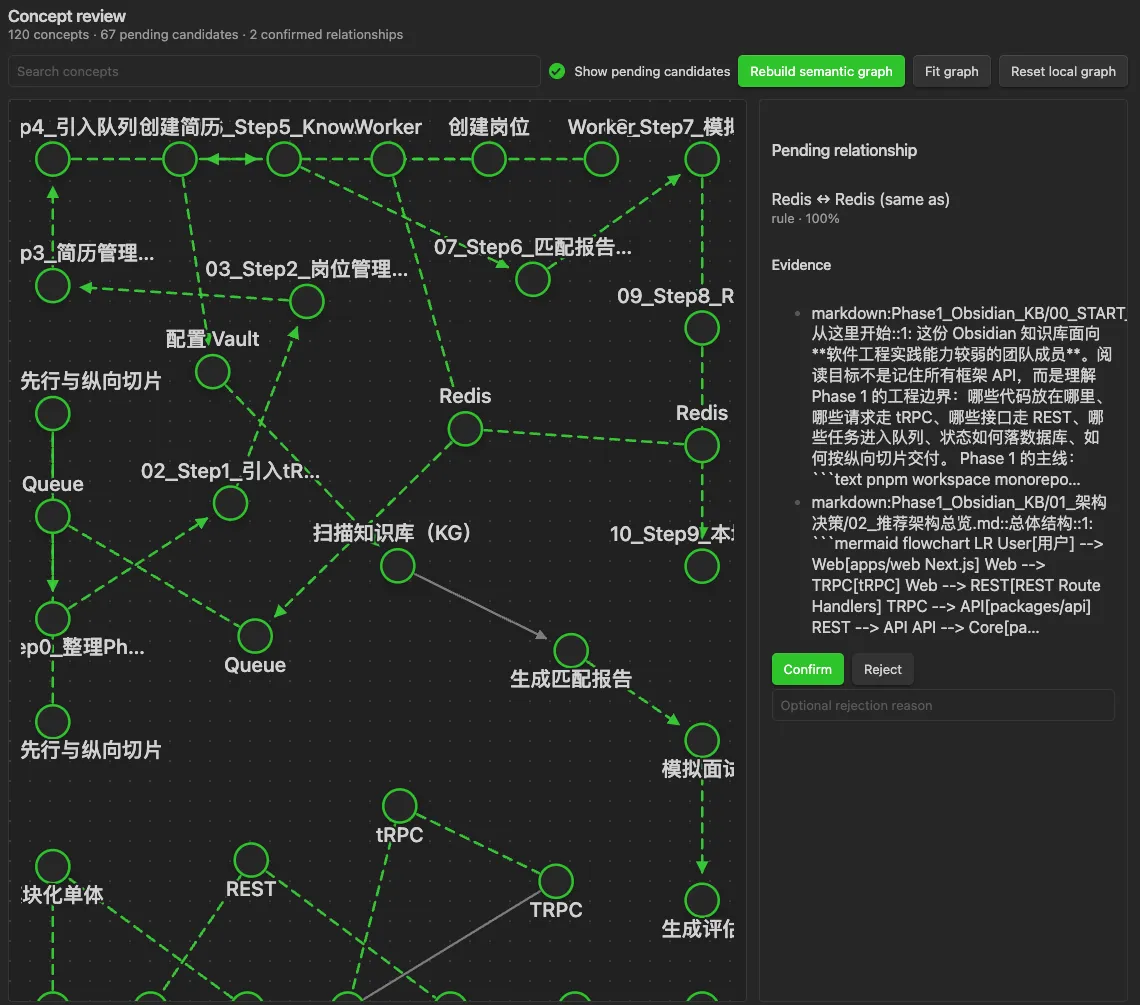Click the Fit graph button
The height and width of the screenshot is (1005, 1140).
point(951,71)
